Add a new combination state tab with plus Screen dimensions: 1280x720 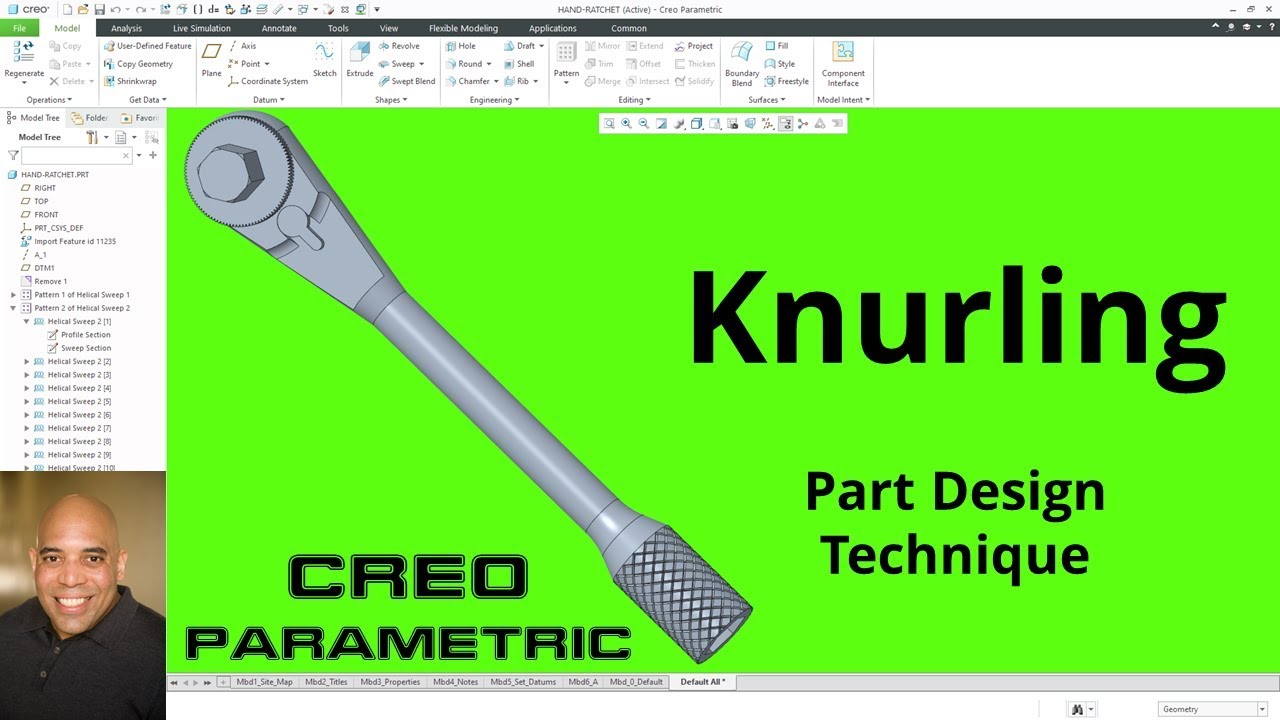[223, 682]
